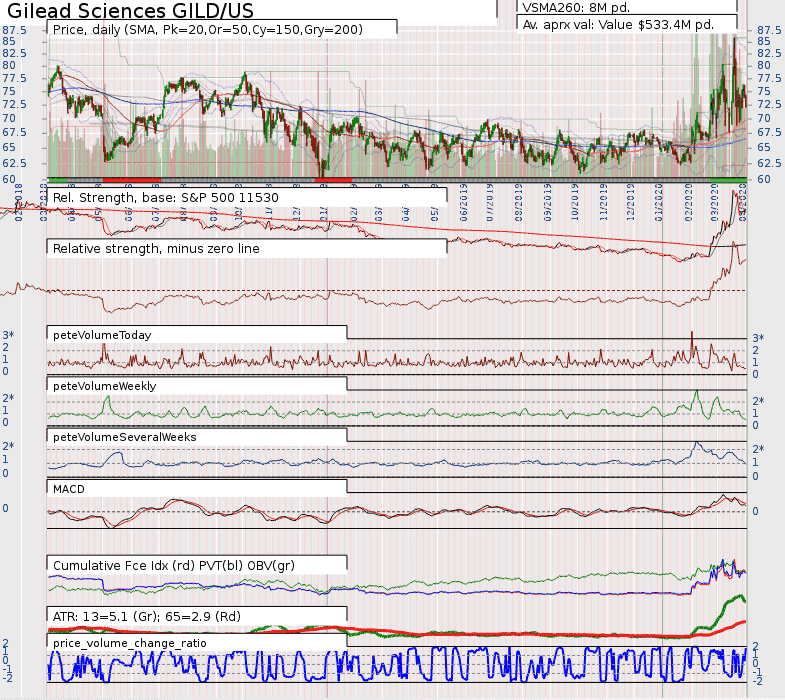Click the peteVolumeToday panel label
This screenshot has height=700, width=785.
coord(102,335)
